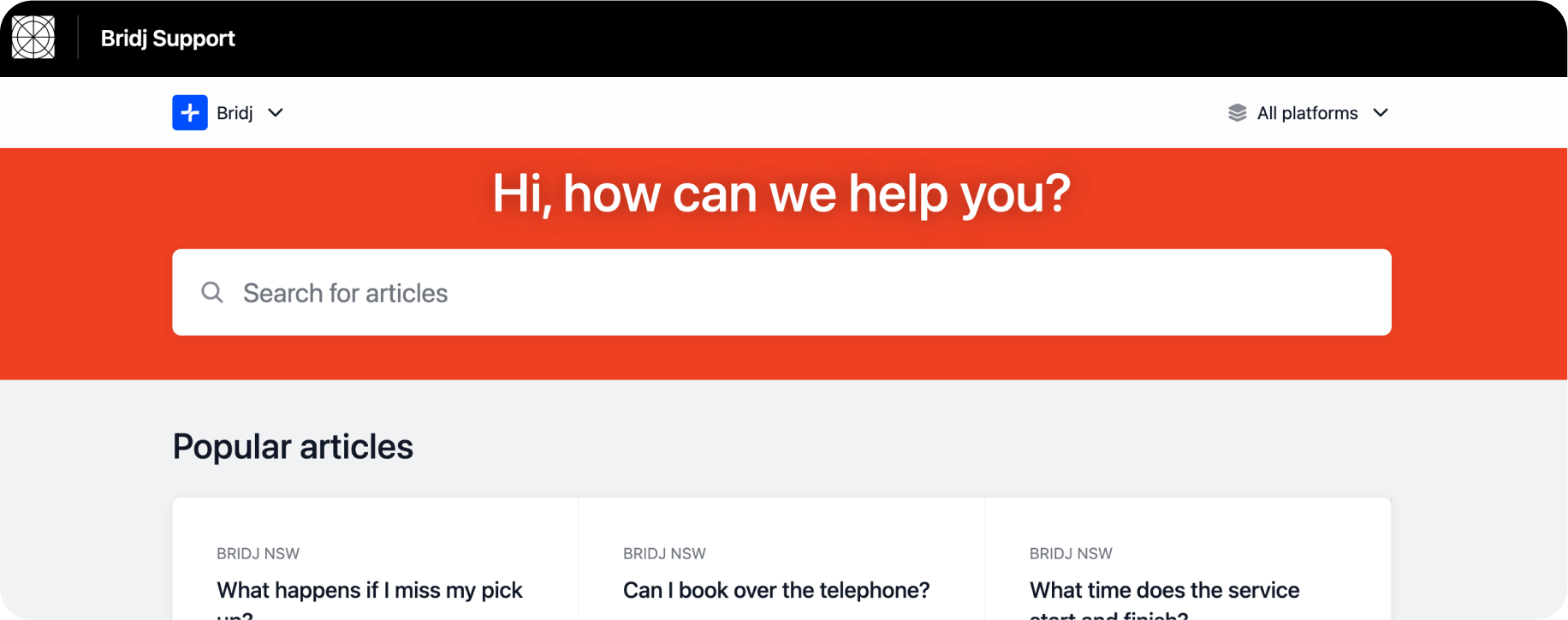Click BRIDJ NSW label on middle article card
The width and height of the screenshot is (1568, 620).
click(x=664, y=554)
